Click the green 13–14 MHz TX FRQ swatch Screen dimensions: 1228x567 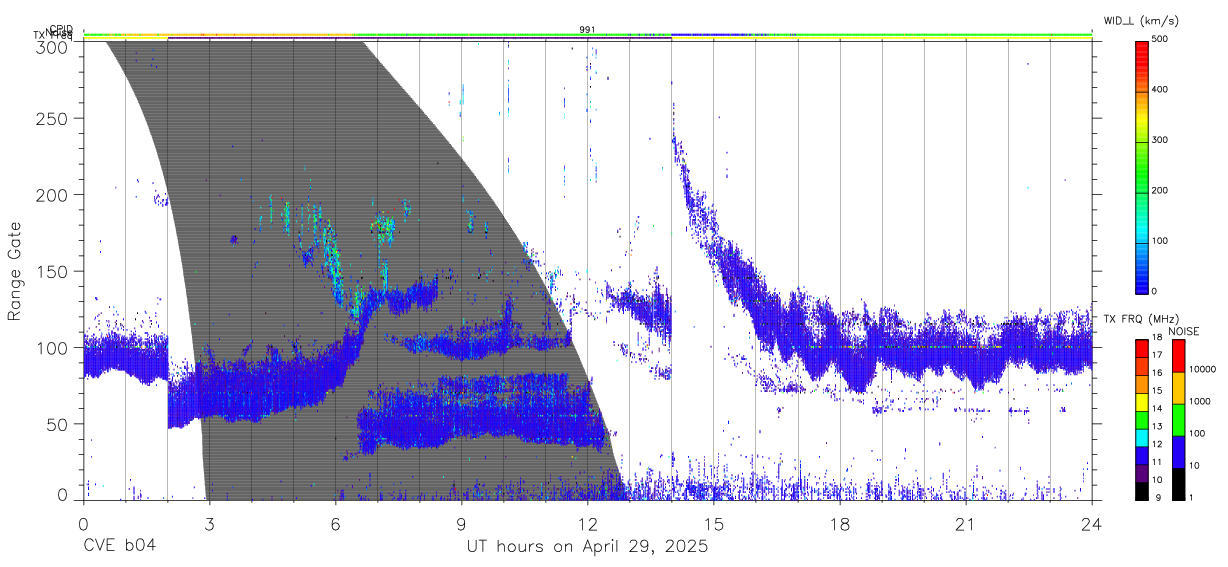1142,418
